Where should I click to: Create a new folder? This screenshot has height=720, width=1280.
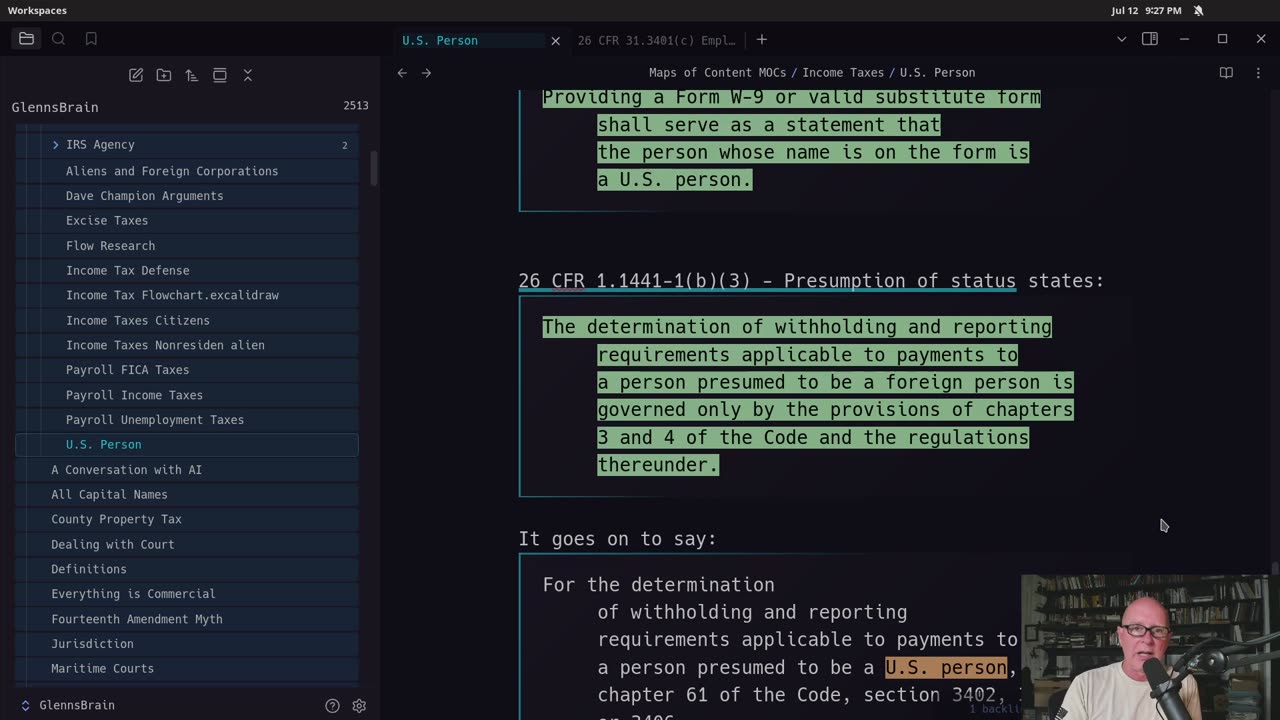click(x=164, y=75)
